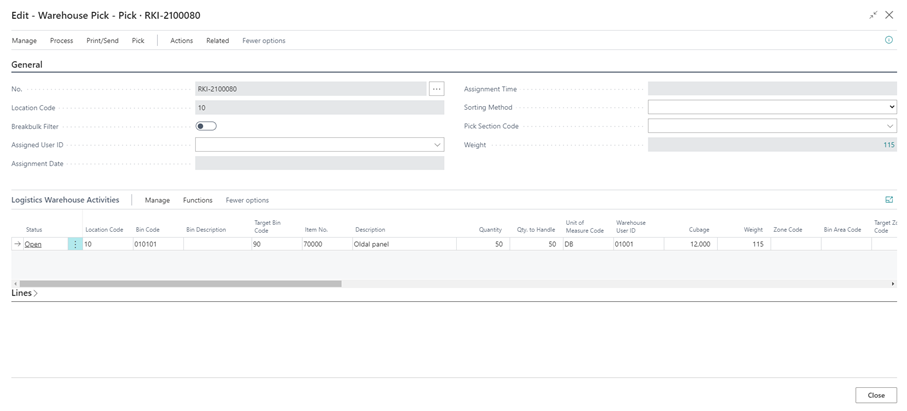Viewport: 907px width, 411px height.
Task: Click the row selector arrow before Open
Action: coord(17,244)
